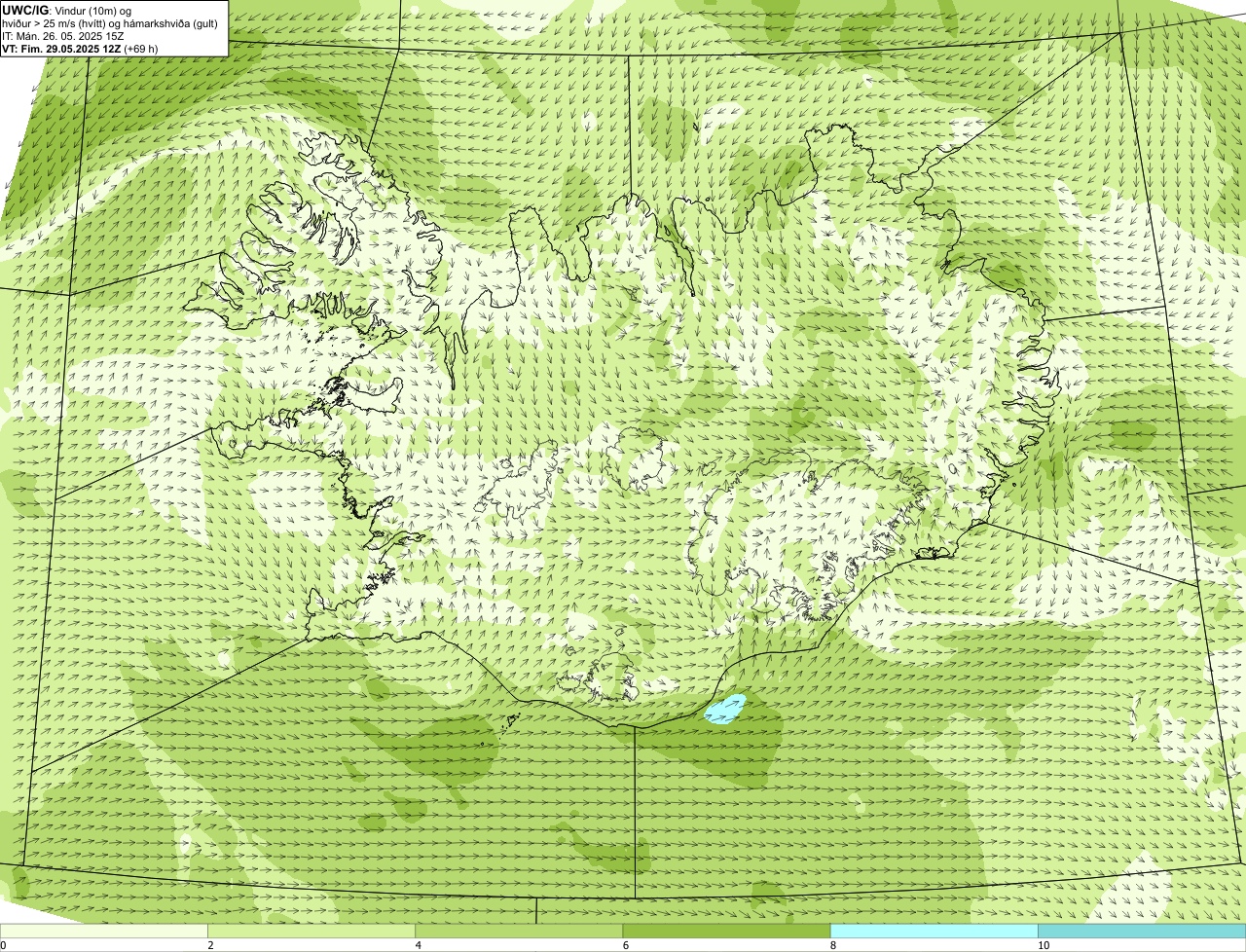The width and height of the screenshot is (1246, 952).
Task: Click the legend scale label '10'
Action: [x=1044, y=945]
